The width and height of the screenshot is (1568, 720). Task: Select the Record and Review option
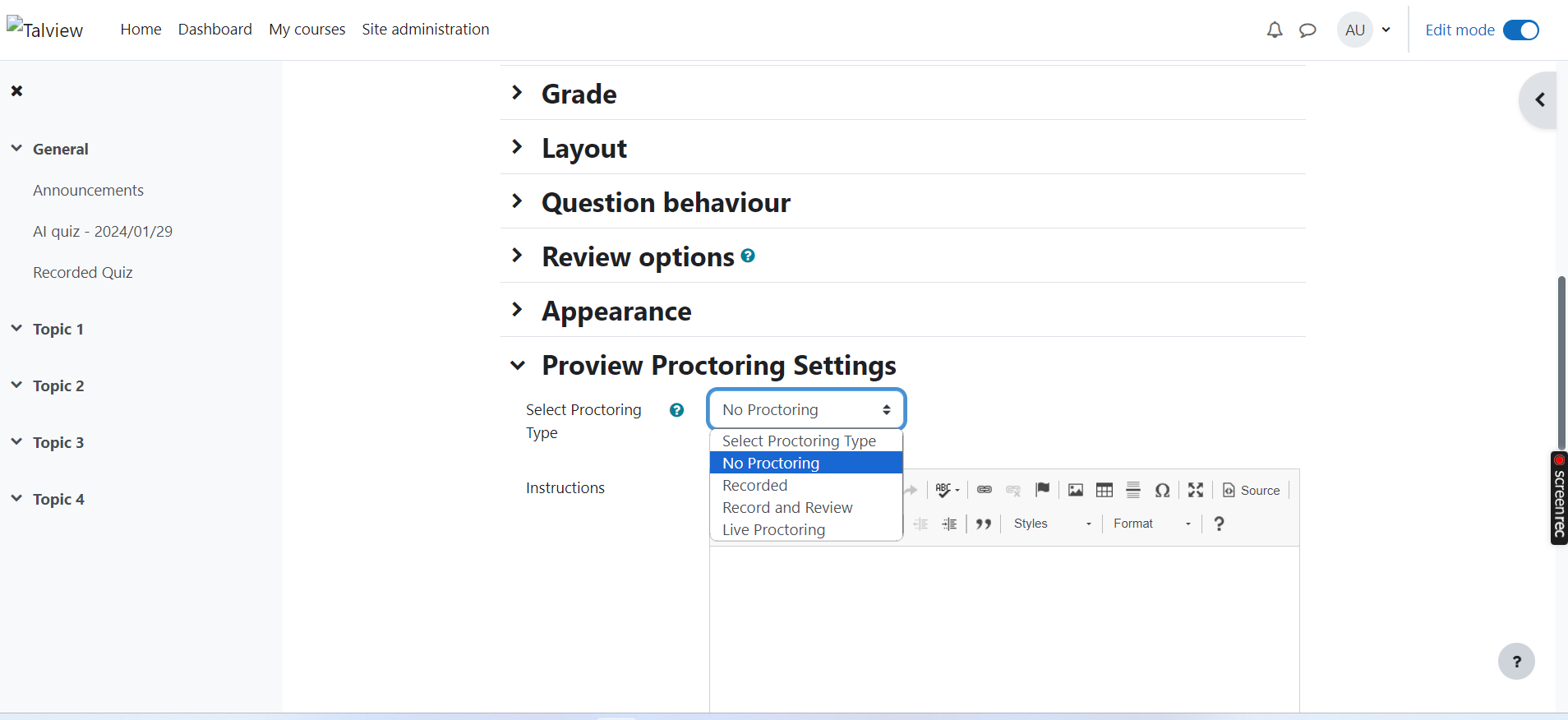806,507
